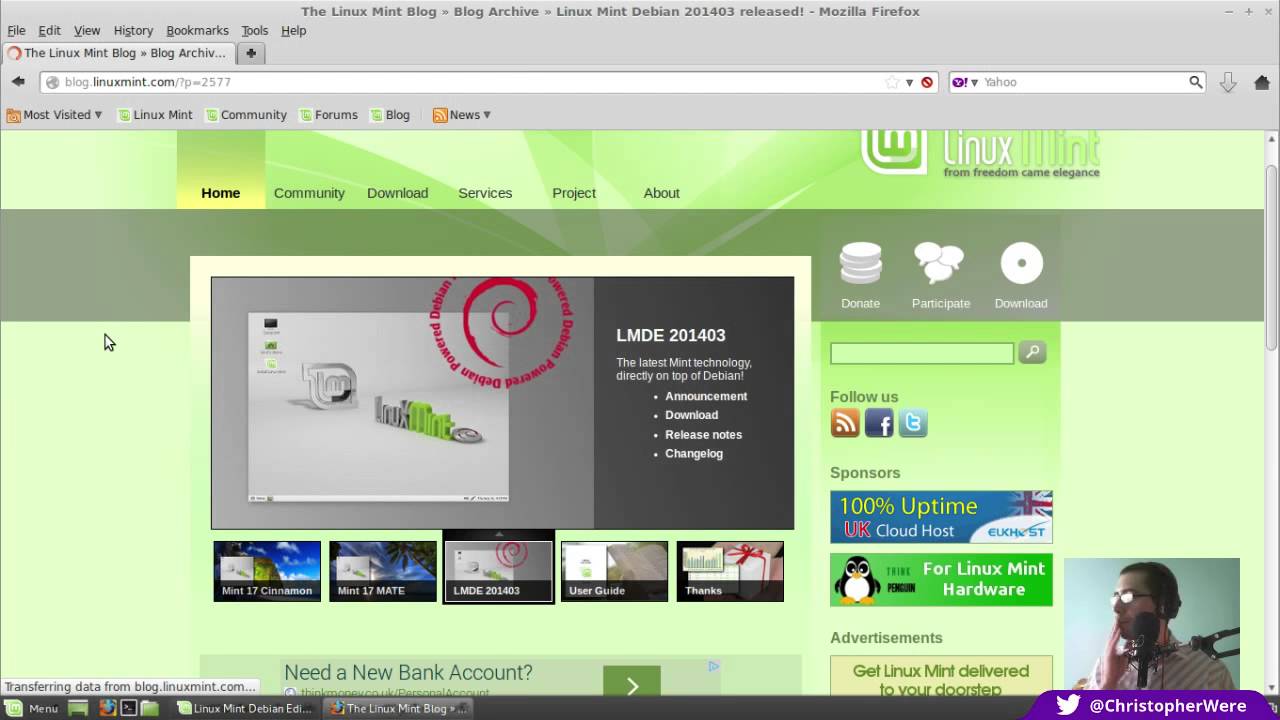Open the Twitter follow icon
The width and height of the screenshot is (1280, 720).
tap(913, 423)
